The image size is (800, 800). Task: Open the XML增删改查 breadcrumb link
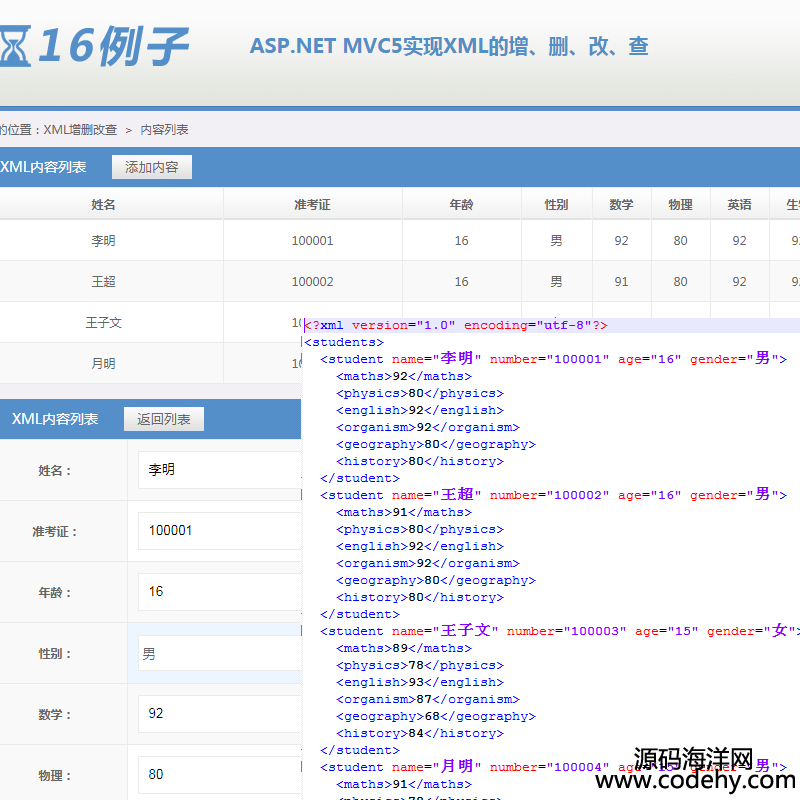80,130
